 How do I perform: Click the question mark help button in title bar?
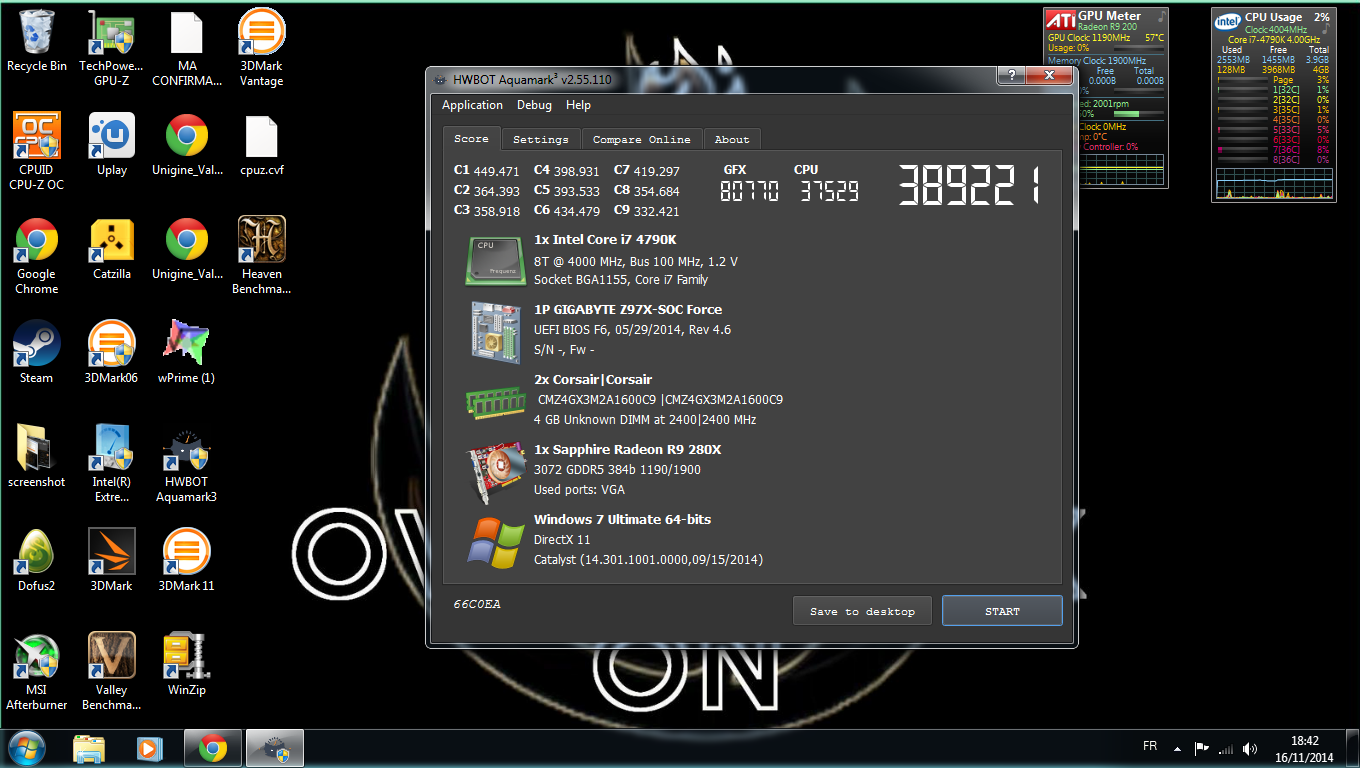pyautogui.click(x=1011, y=75)
